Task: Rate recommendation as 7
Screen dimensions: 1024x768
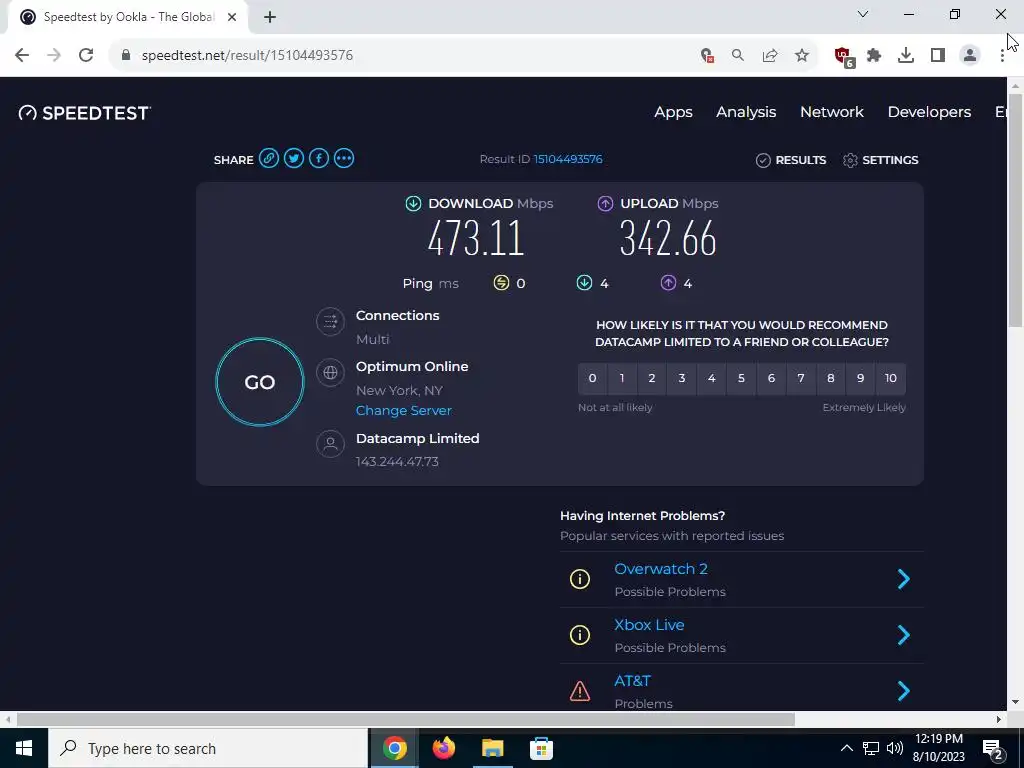Action: point(801,378)
